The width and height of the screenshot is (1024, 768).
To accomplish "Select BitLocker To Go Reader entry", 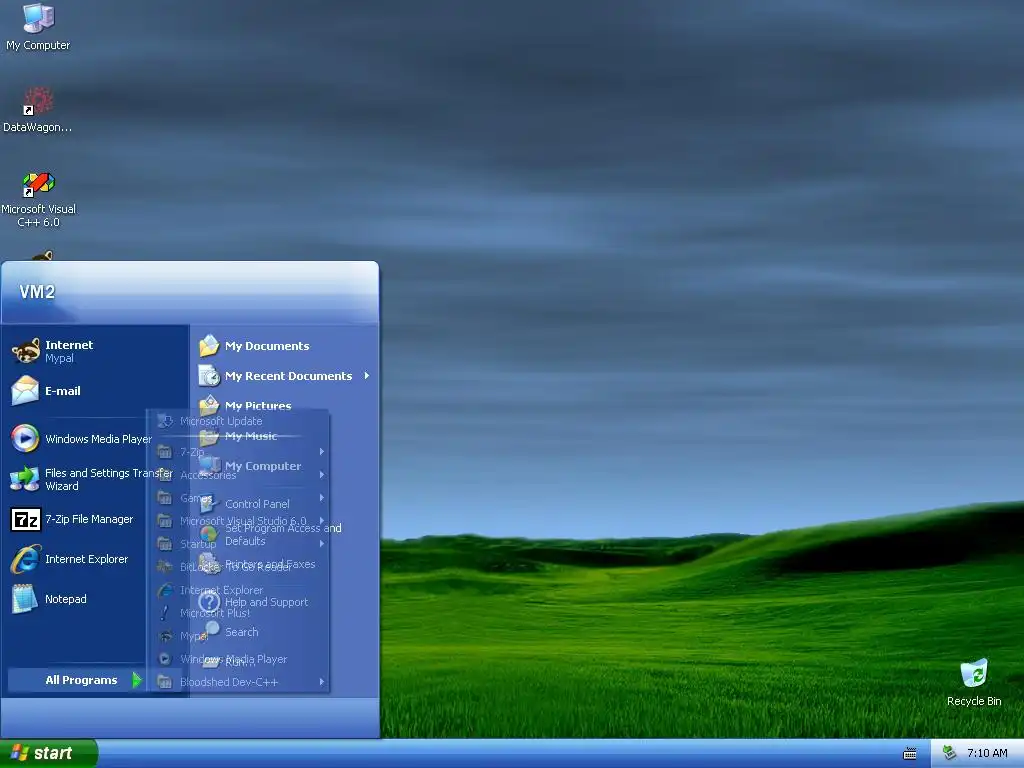I will point(238,567).
